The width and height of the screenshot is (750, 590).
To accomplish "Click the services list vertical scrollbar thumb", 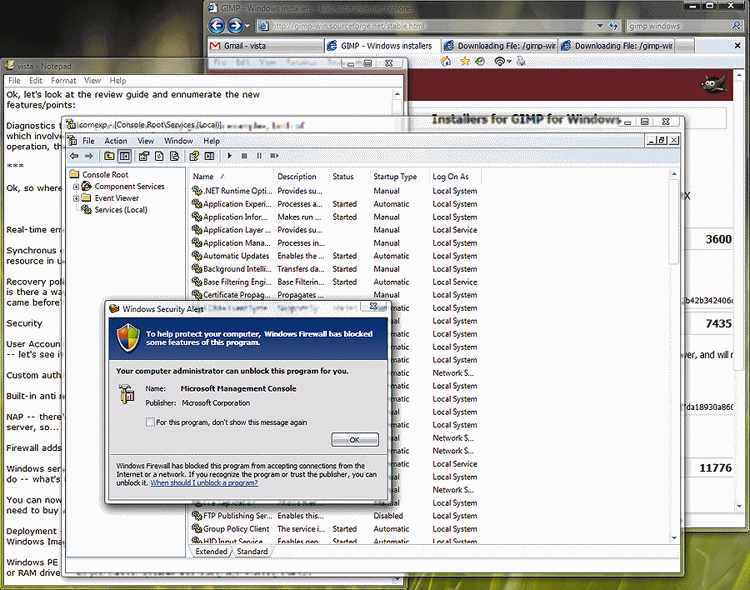I will click(674, 221).
